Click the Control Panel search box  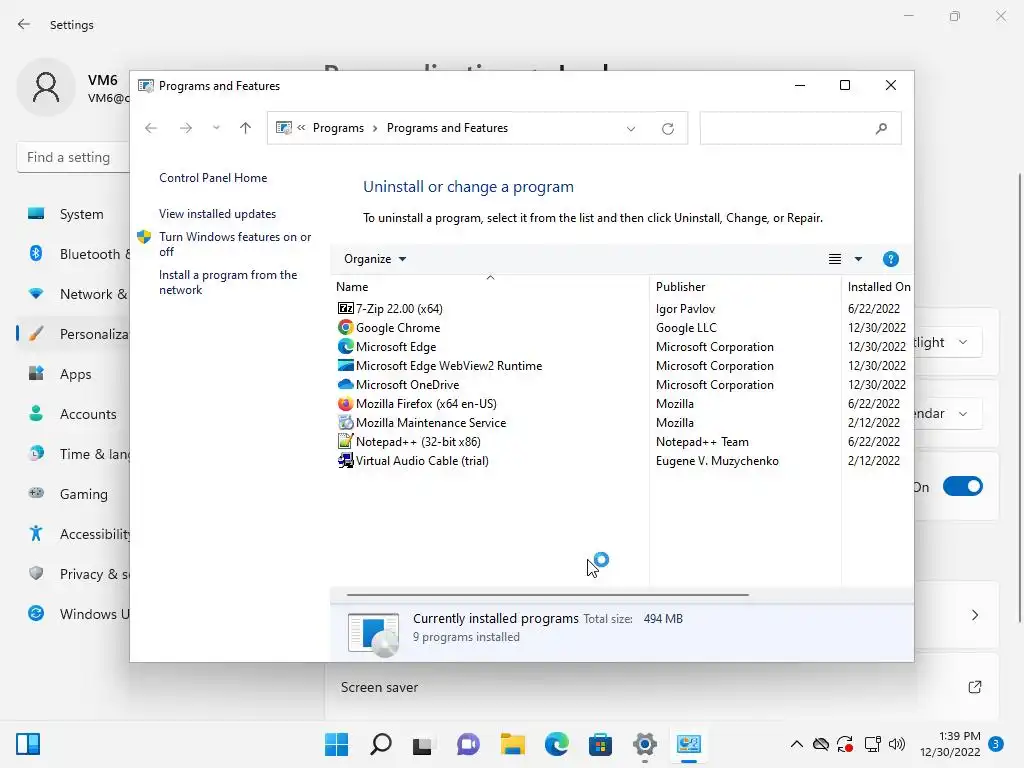[801, 128]
